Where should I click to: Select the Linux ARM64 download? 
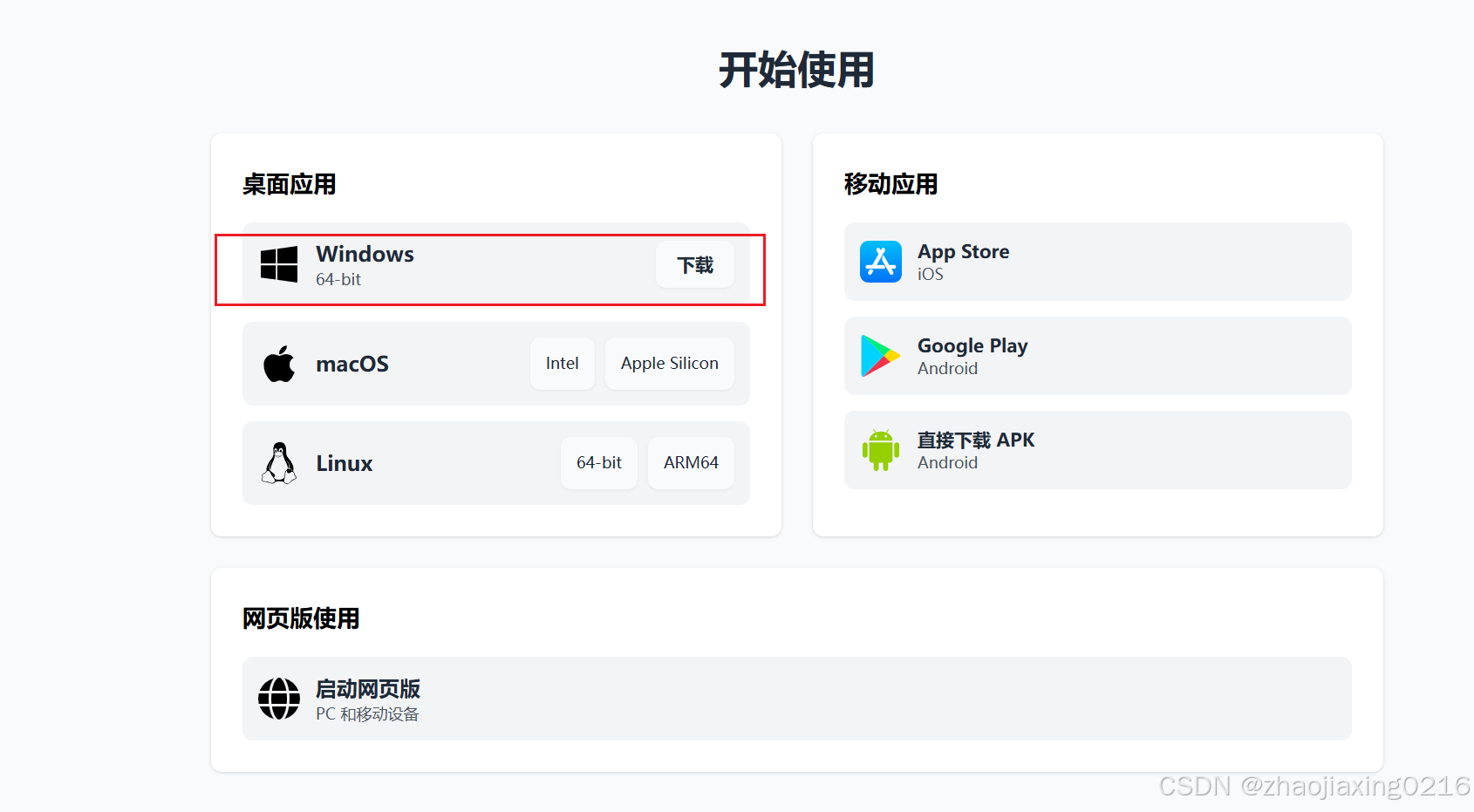[x=691, y=463]
